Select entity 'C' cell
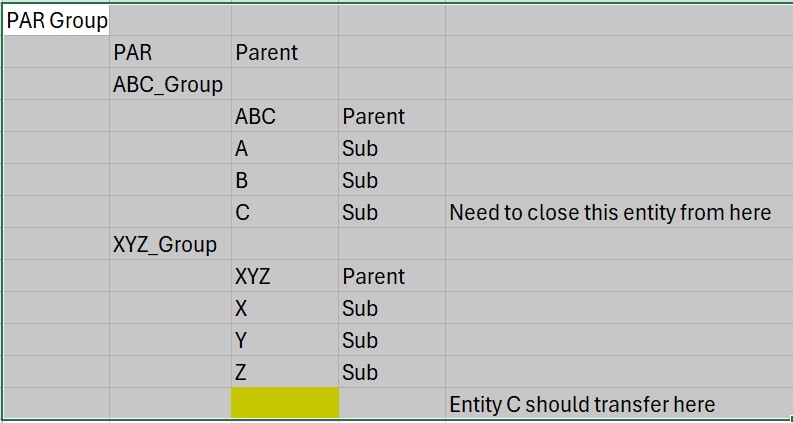Viewport: 793px width, 423px height. pyautogui.click(x=285, y=212)
